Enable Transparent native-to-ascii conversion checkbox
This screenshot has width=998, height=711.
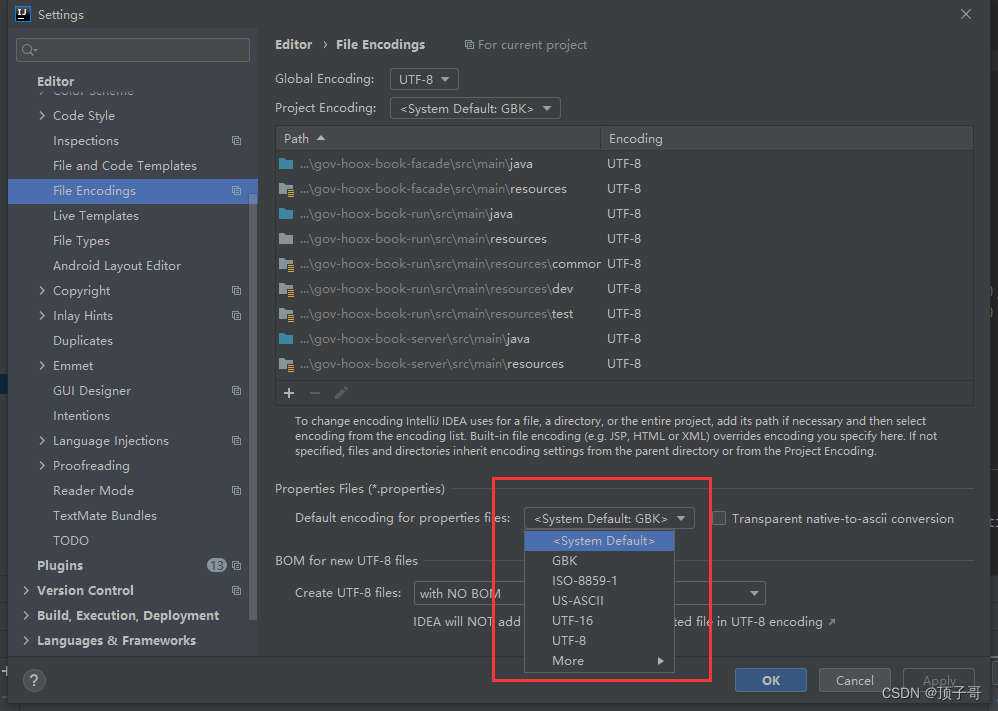click(x=719, y=518)
